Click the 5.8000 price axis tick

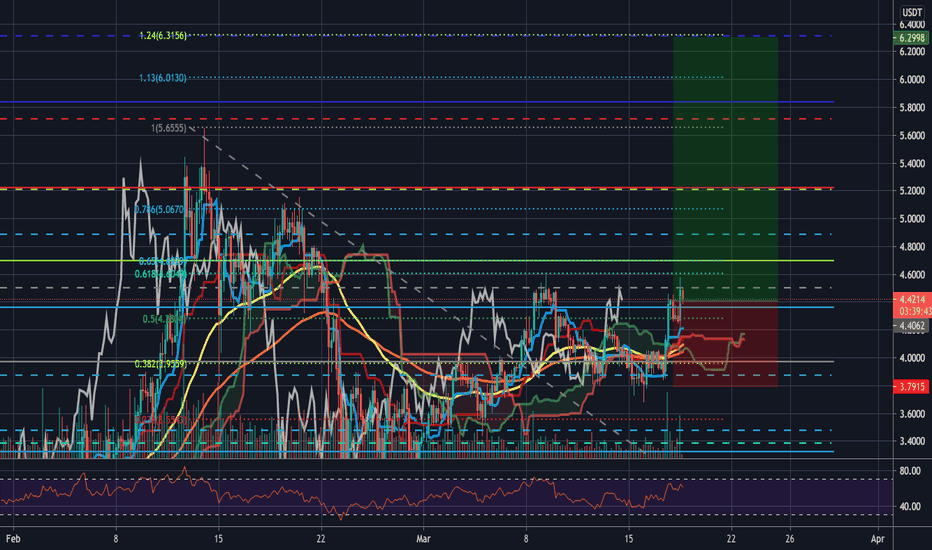tap(912, 108)
